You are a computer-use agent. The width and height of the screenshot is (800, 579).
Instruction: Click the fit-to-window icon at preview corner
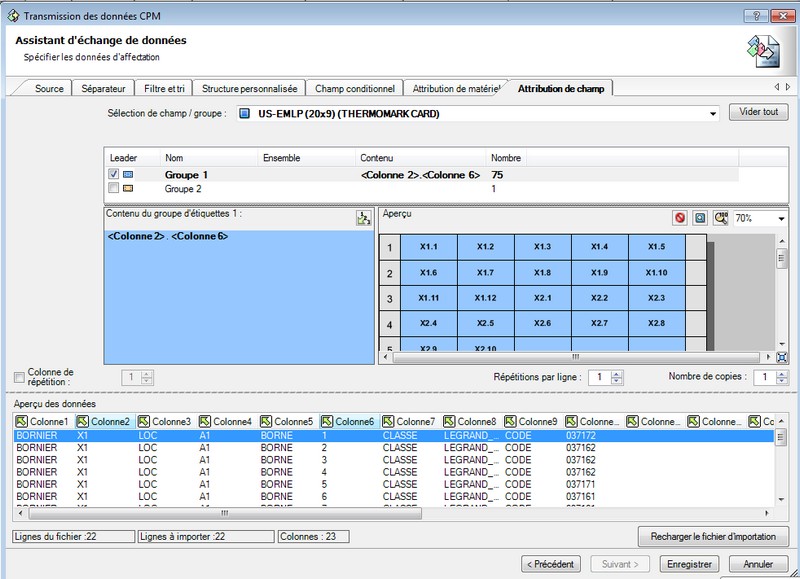[x=781, y=357]
